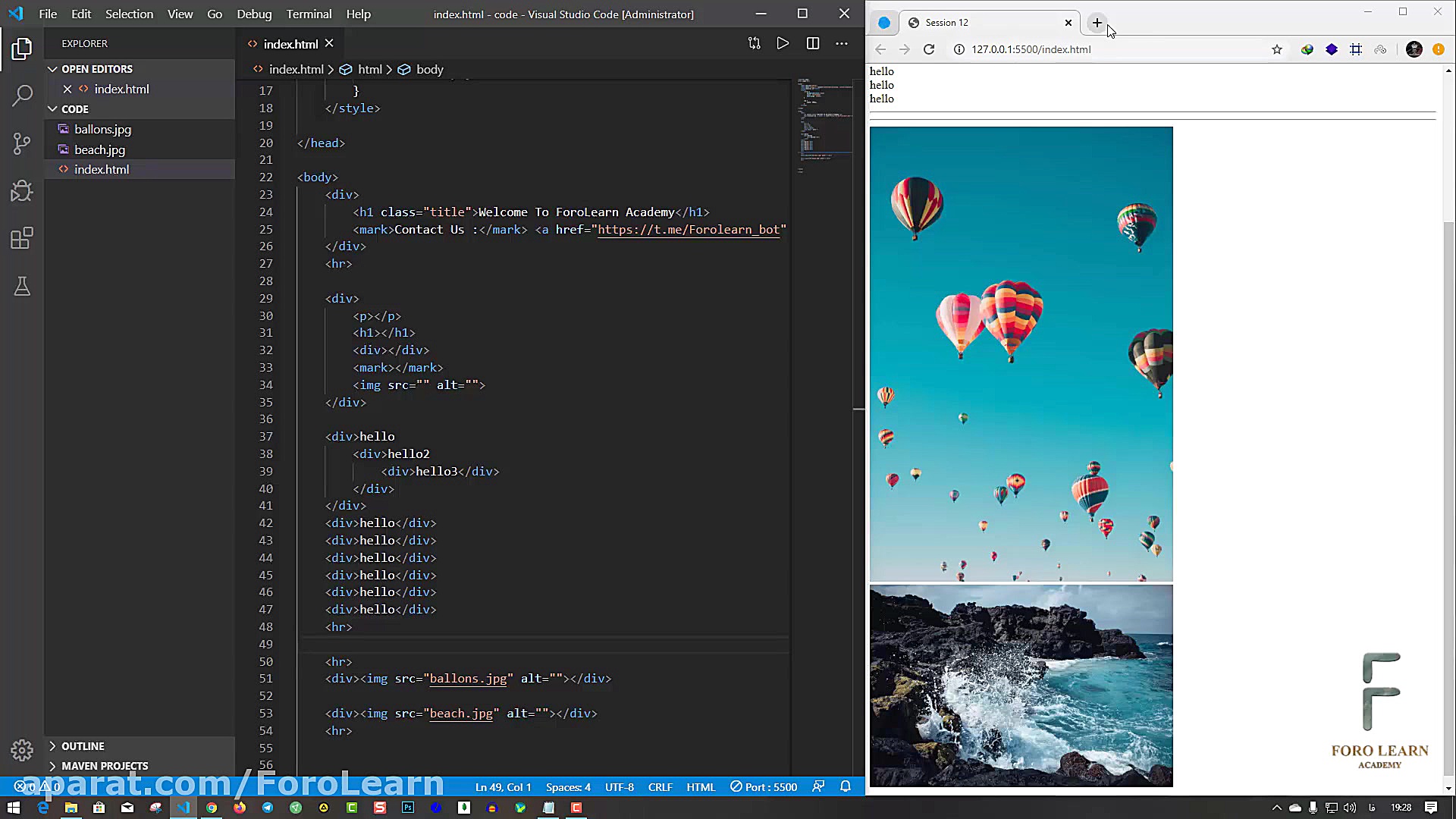This screenshot has height=819, width=1456.
Task: Open the Selection menu
Action: pyautogui.click(x=129, y=14)
